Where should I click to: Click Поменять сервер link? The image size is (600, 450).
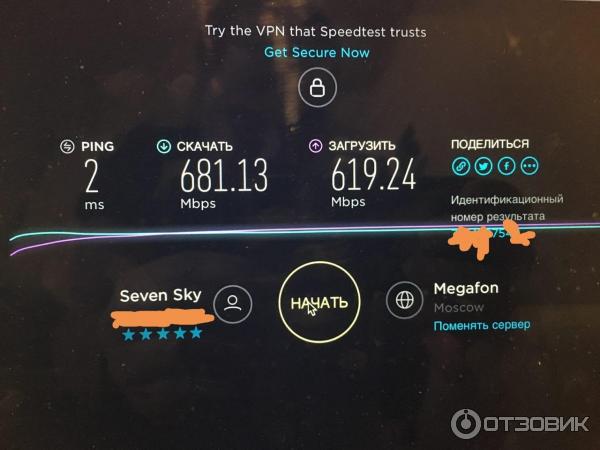click(x=482, y=326)
